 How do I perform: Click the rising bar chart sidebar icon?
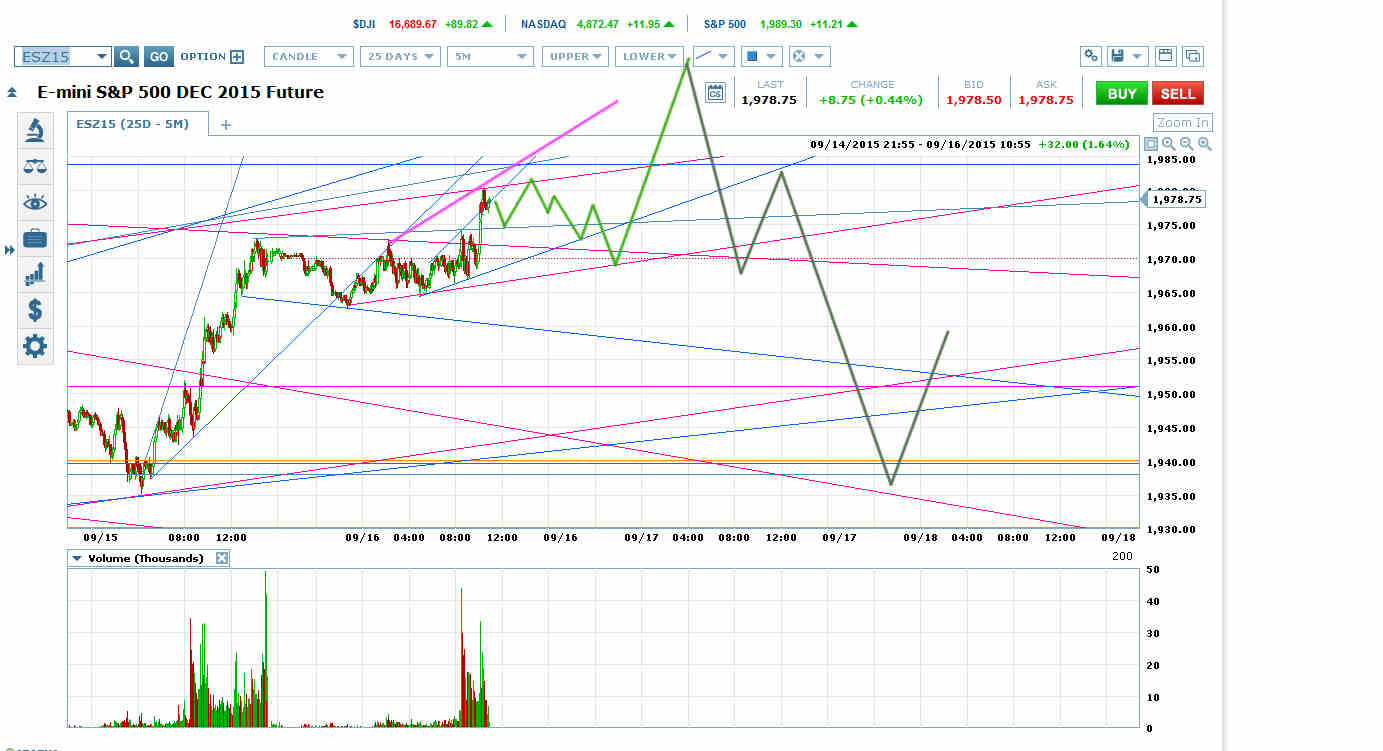35,273
